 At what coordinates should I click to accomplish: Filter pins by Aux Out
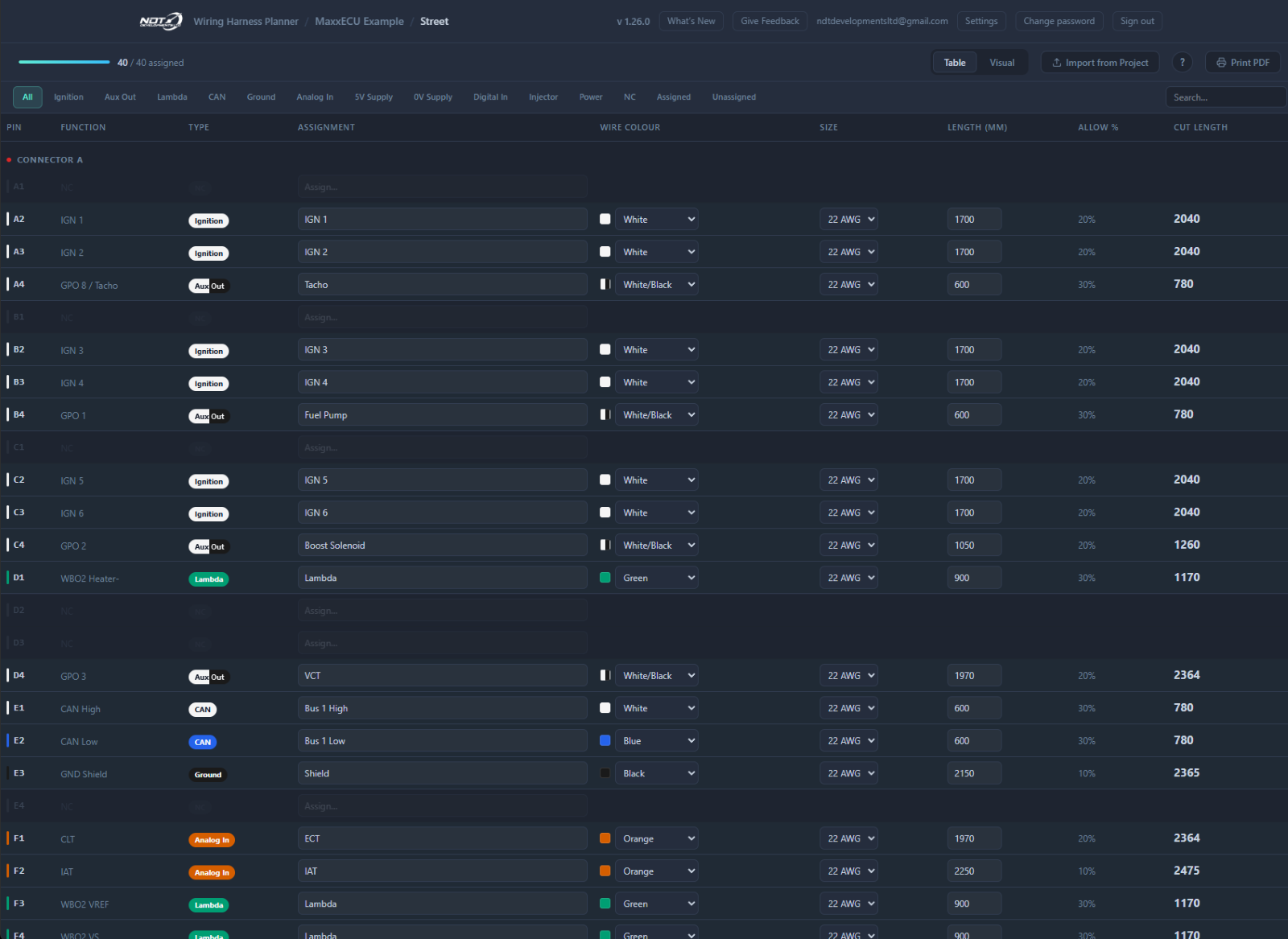coord(120,97)
